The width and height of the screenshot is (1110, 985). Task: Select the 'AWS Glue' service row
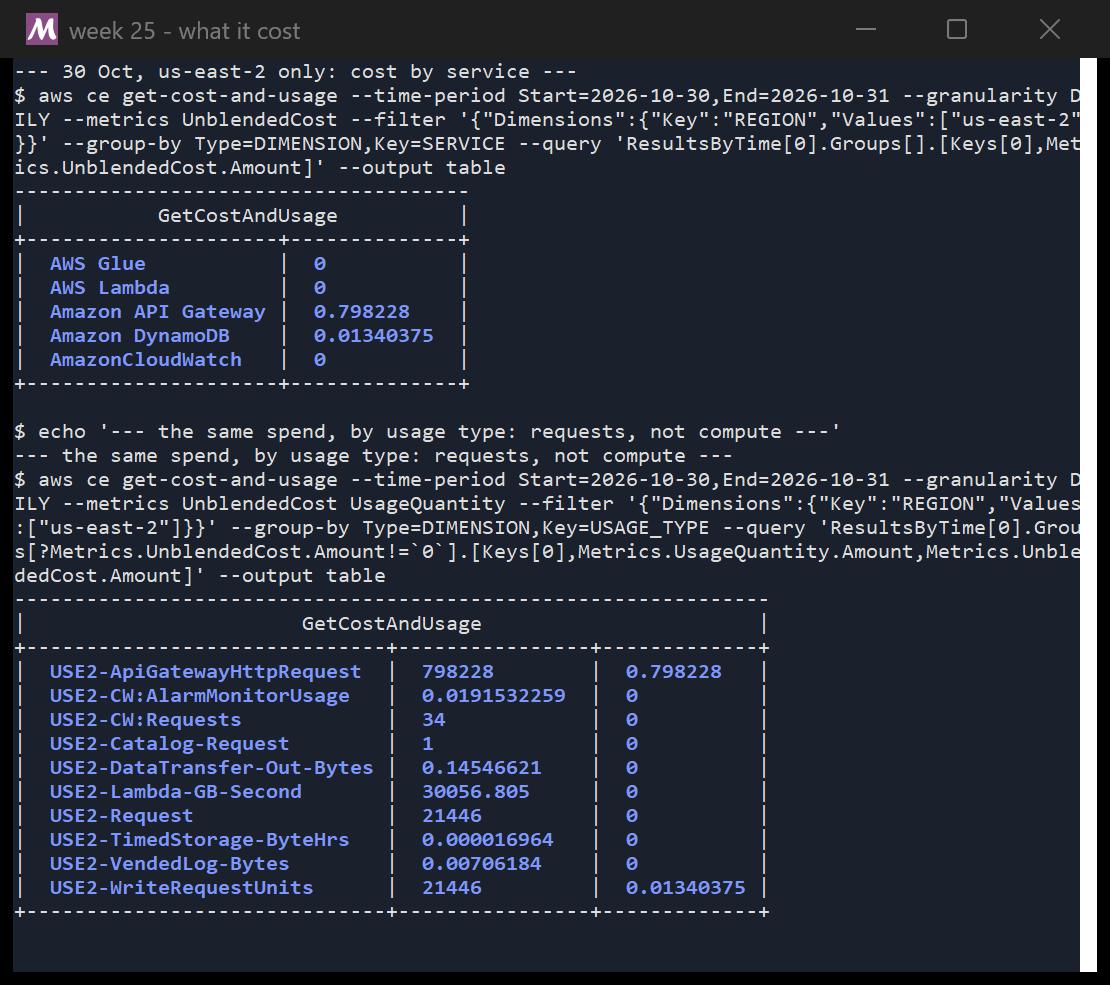241,263
